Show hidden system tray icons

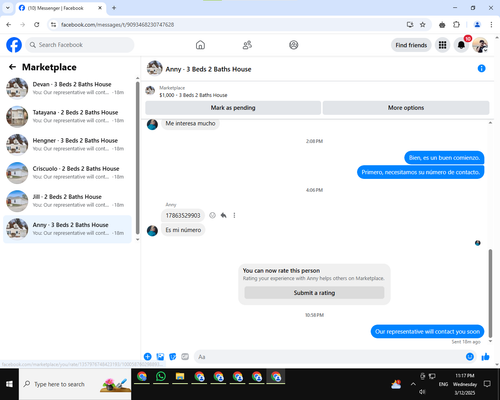413,384
